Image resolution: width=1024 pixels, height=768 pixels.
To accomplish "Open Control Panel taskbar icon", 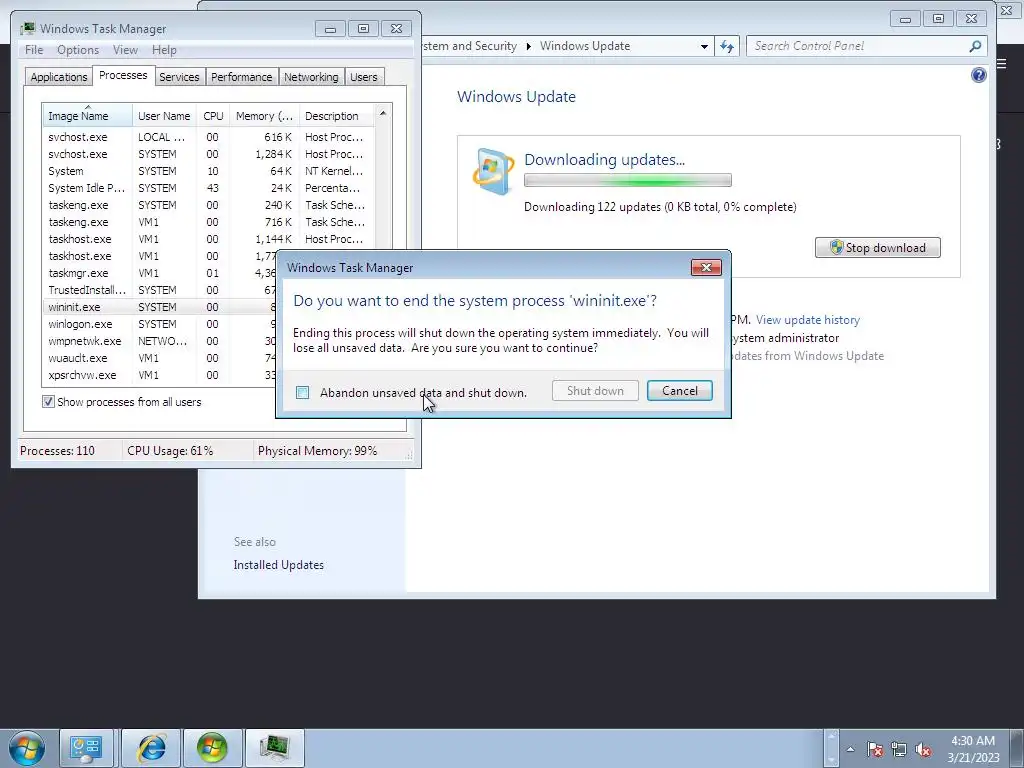I will [x=86, y=748].
